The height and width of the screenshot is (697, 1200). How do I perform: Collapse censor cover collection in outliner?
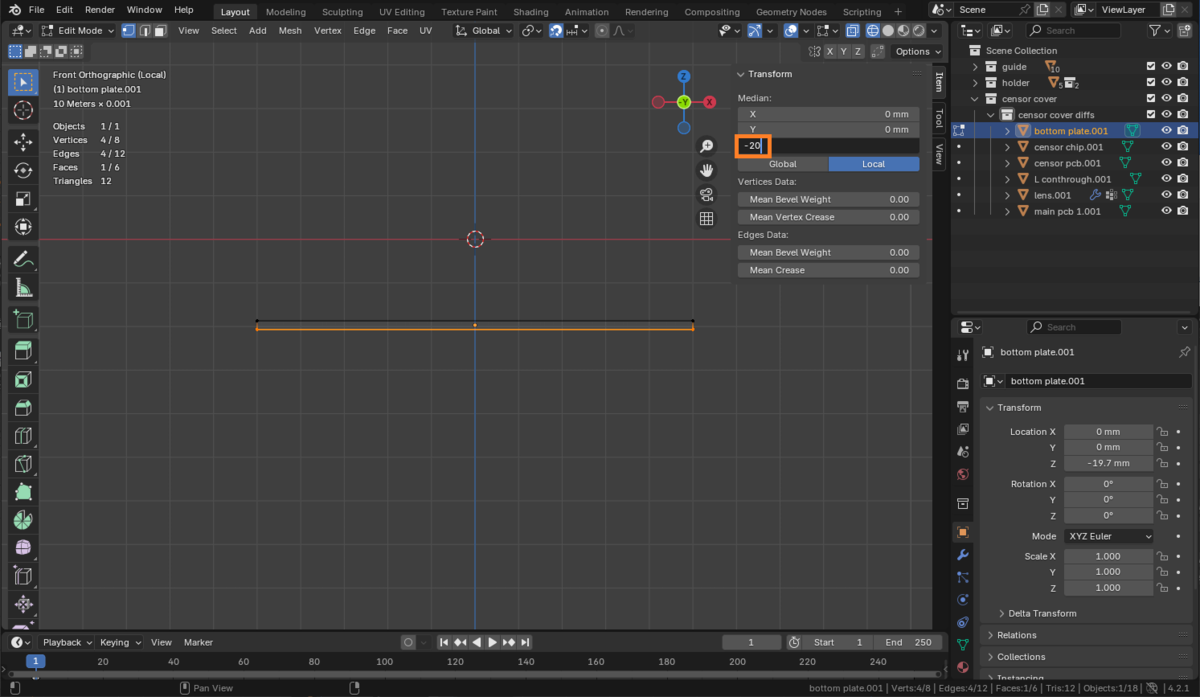point(977,99)
